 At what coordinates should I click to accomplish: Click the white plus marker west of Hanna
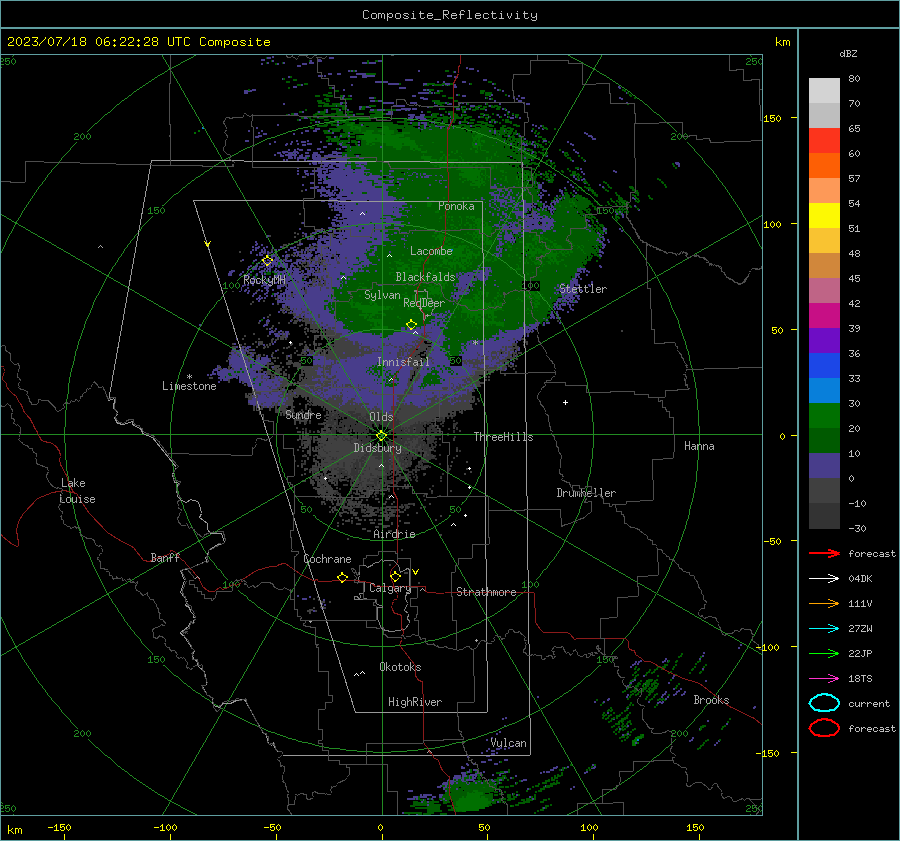coord(565,402)
